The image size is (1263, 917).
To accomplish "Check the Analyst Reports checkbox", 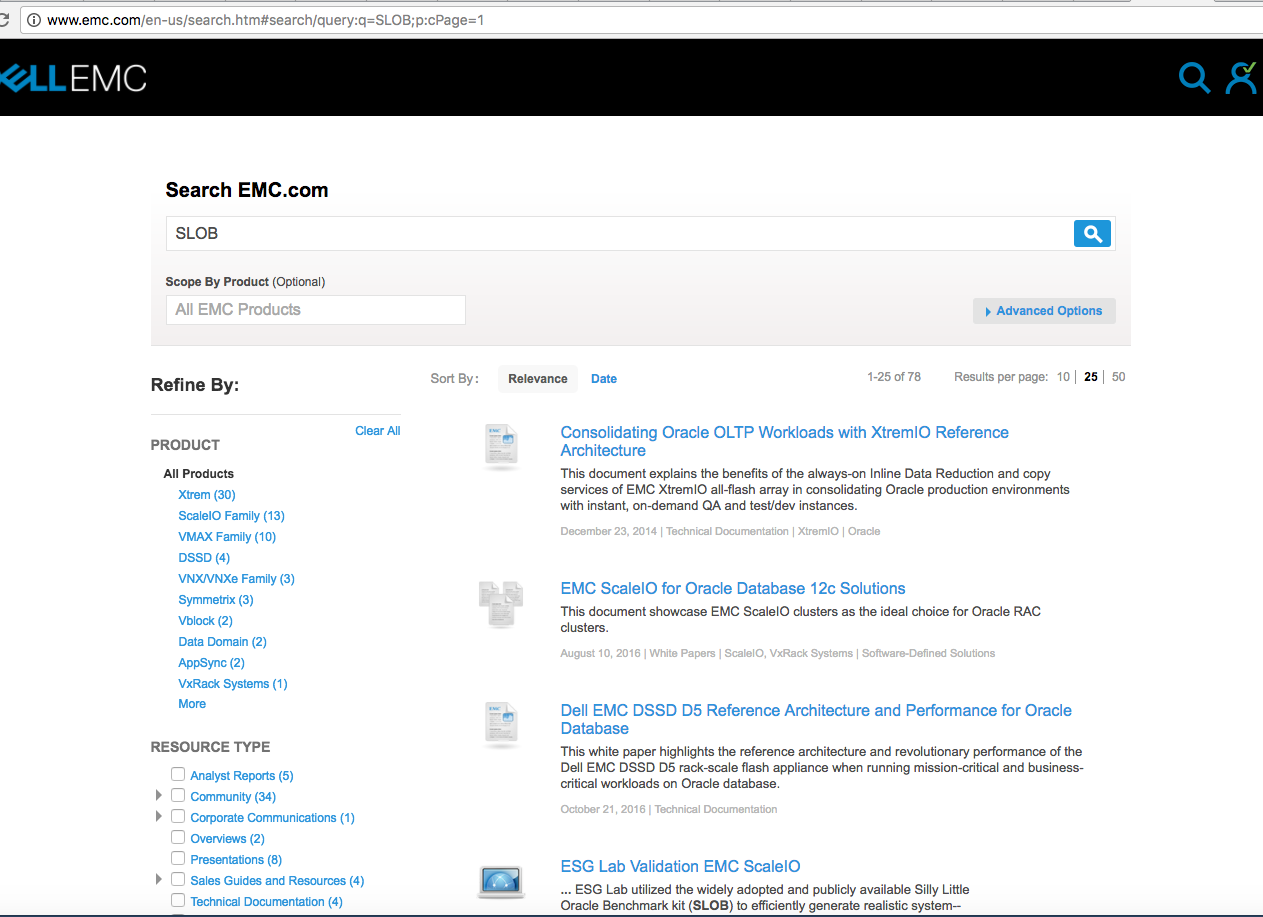I will coord(178,775).
